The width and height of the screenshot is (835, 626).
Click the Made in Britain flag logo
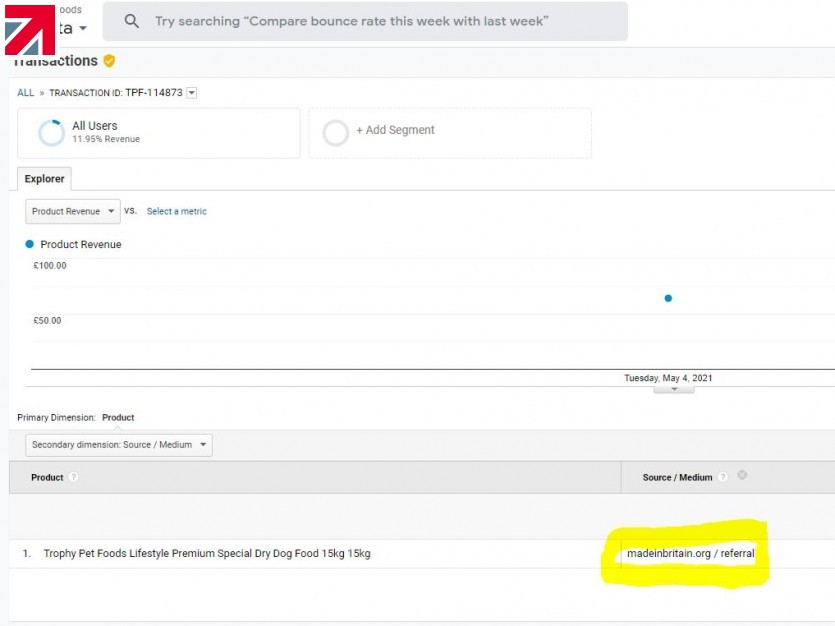[29, 30]
